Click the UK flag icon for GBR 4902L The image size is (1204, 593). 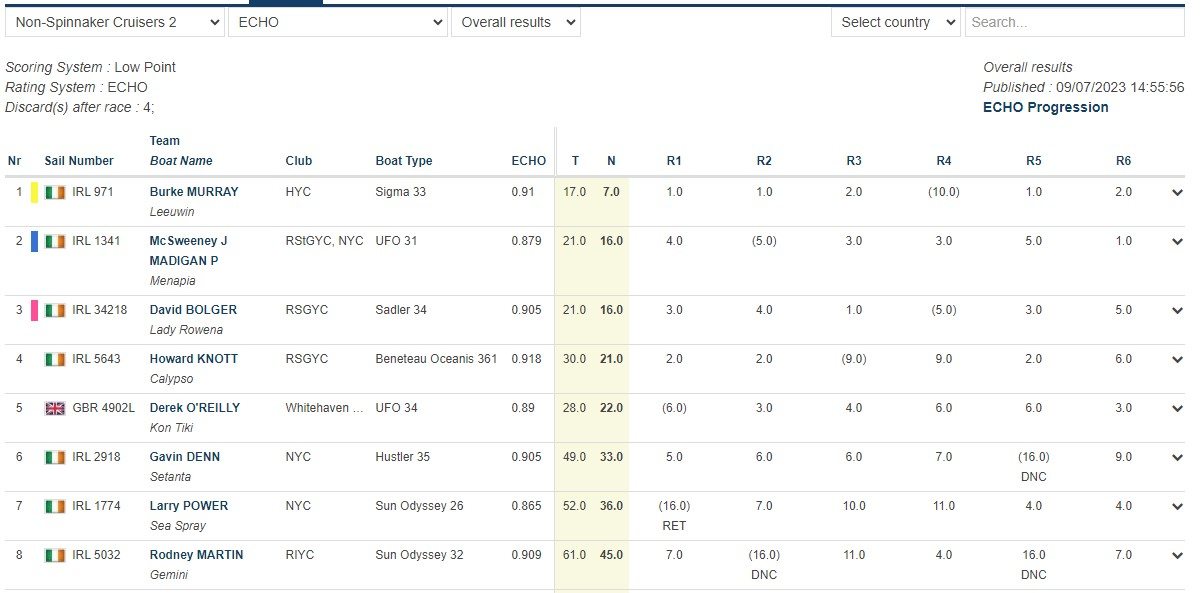pyautogui.click(x=55, y=408)
